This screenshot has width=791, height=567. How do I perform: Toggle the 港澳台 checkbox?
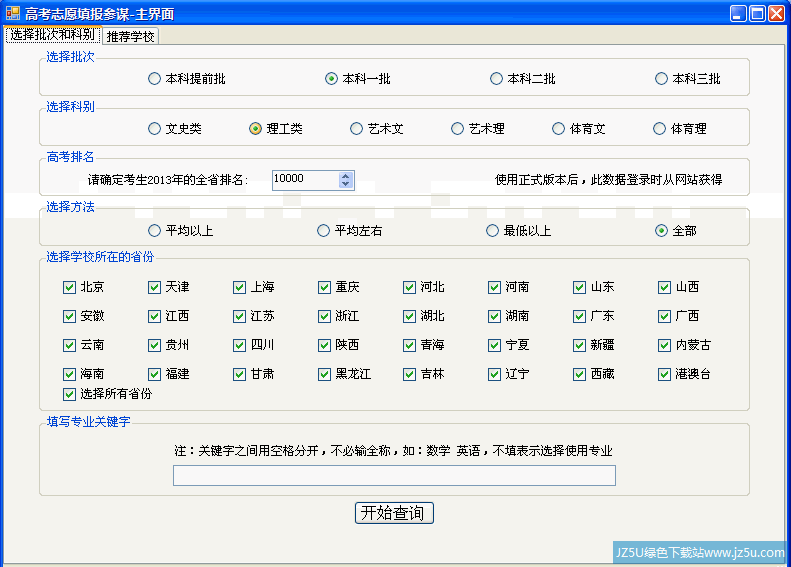(664, 374)
